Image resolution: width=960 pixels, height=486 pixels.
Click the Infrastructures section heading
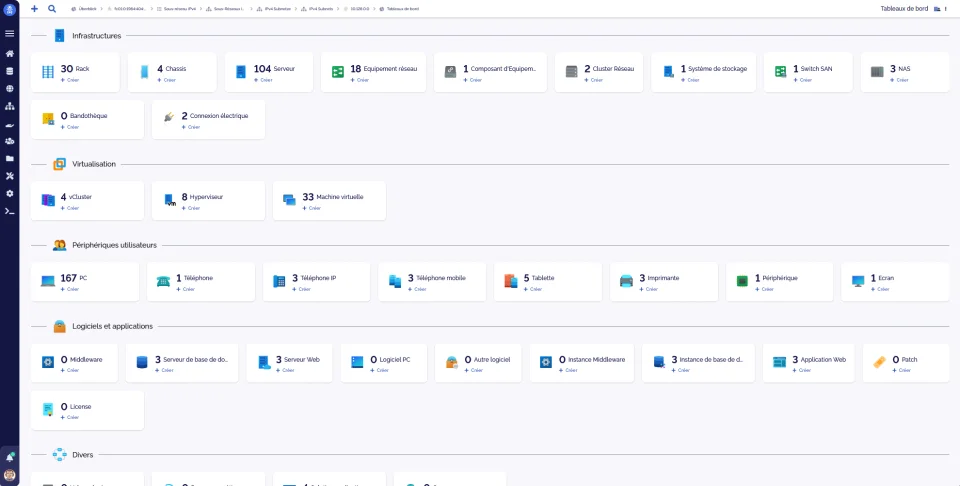[97, 36]
